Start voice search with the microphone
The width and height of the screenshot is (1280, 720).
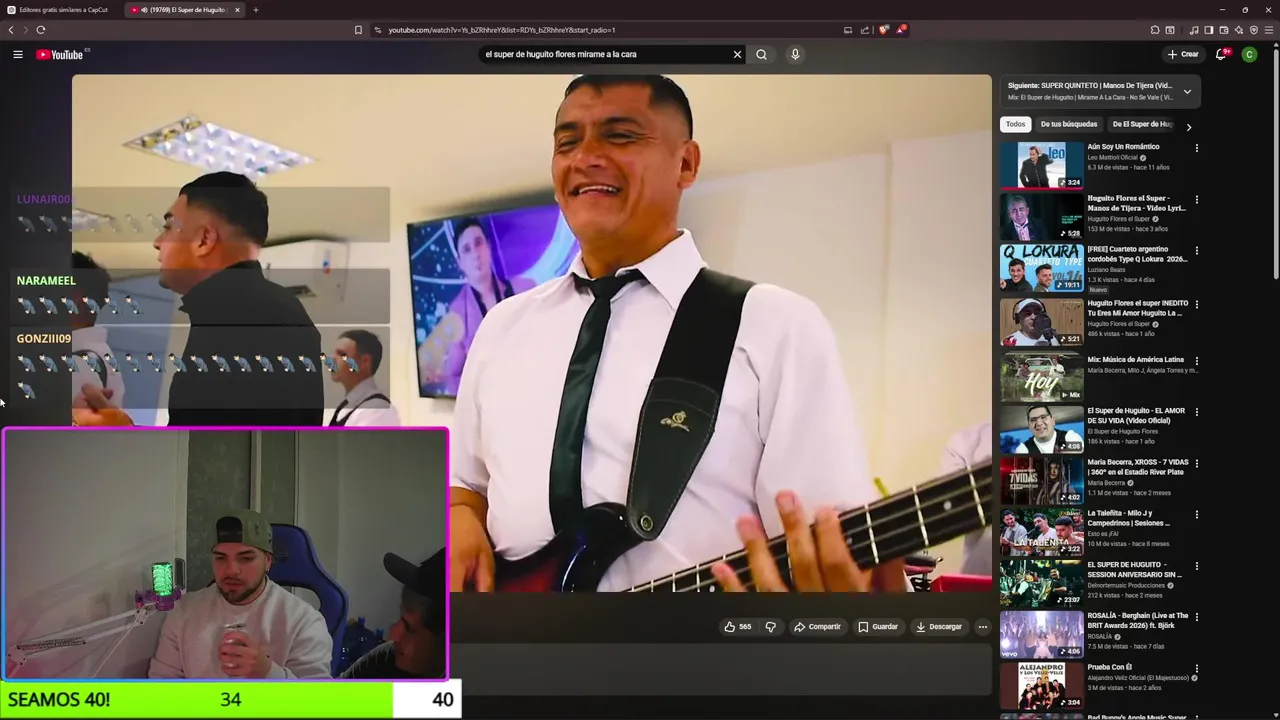point(795,54)
